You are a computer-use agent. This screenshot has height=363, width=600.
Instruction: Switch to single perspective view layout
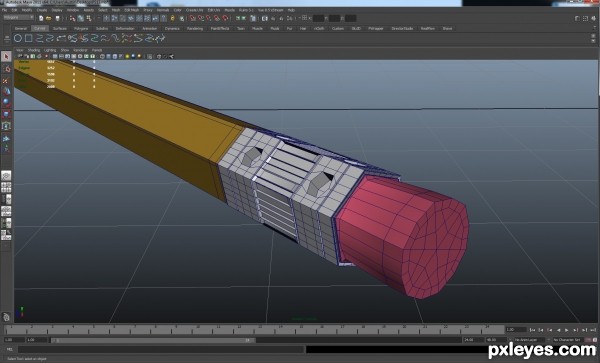click(6, 176)
